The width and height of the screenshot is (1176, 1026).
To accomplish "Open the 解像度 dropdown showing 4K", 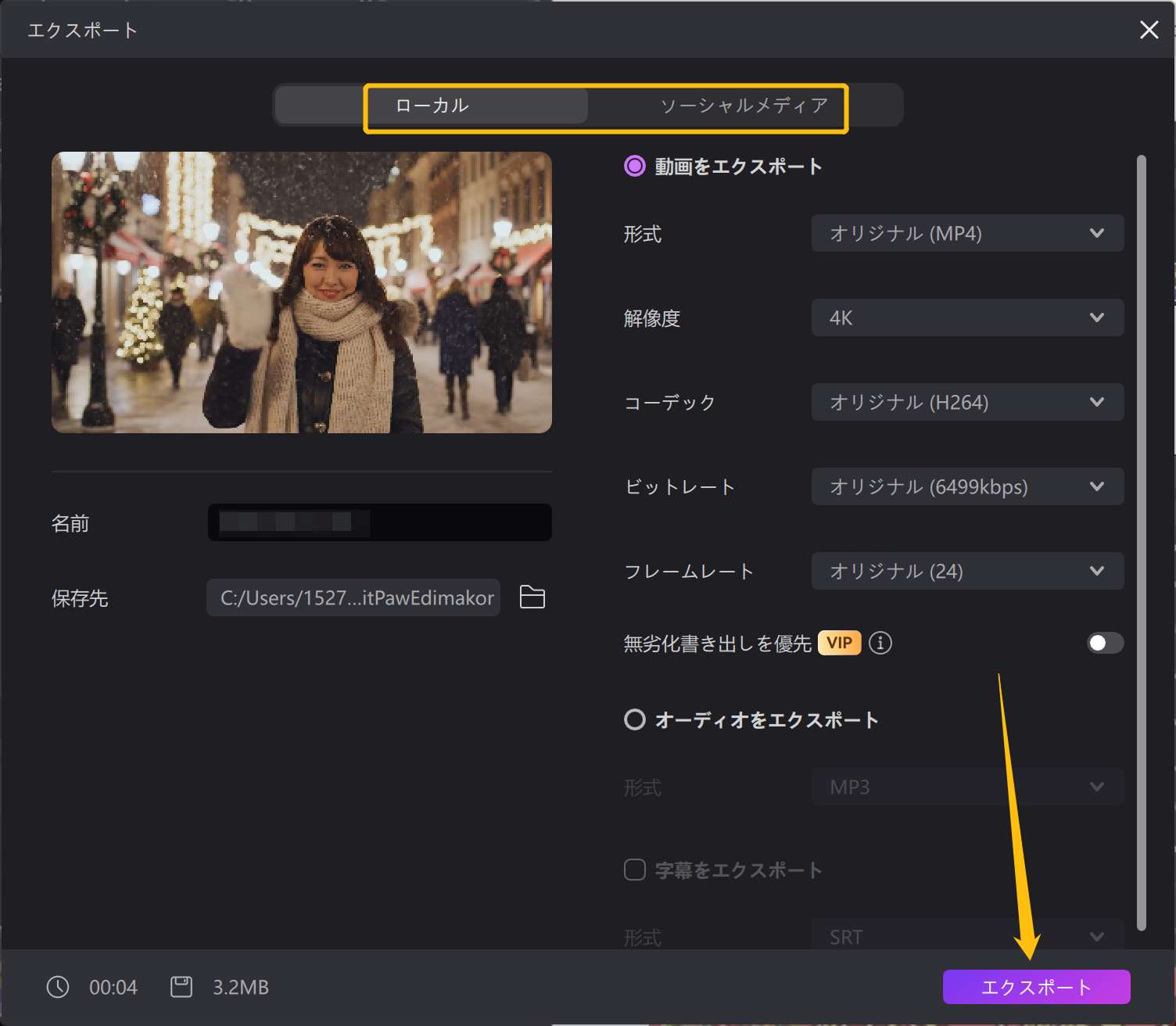I will tap(967, 317).
